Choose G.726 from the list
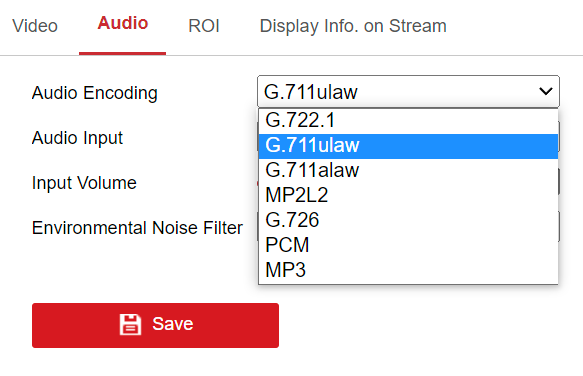 [x=408, y=220]
